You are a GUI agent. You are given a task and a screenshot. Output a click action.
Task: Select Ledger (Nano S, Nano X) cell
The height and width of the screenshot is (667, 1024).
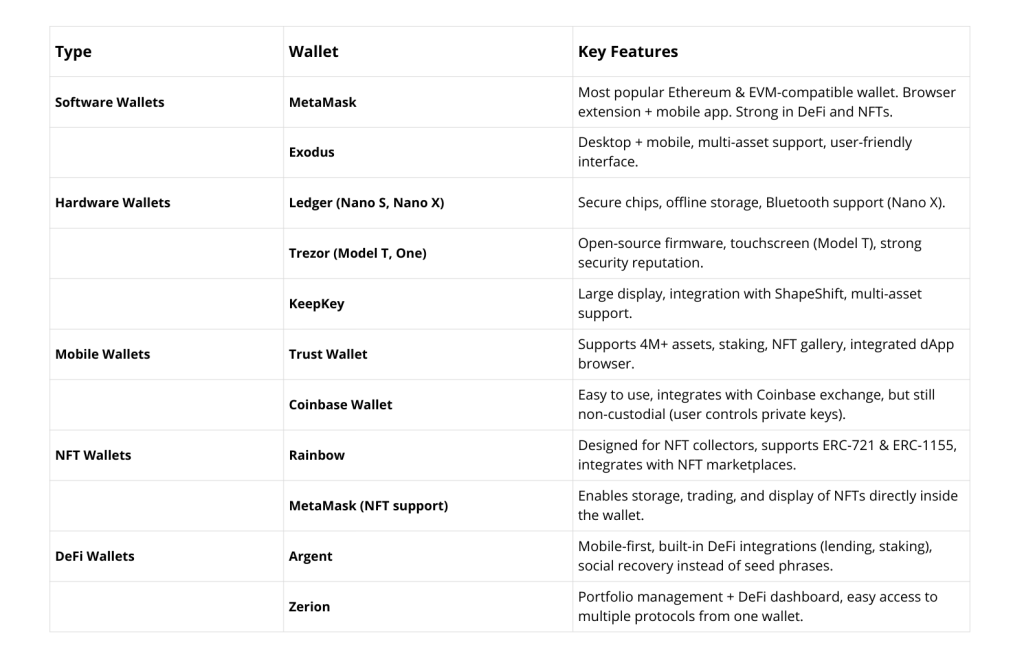(x=366, y=203)
